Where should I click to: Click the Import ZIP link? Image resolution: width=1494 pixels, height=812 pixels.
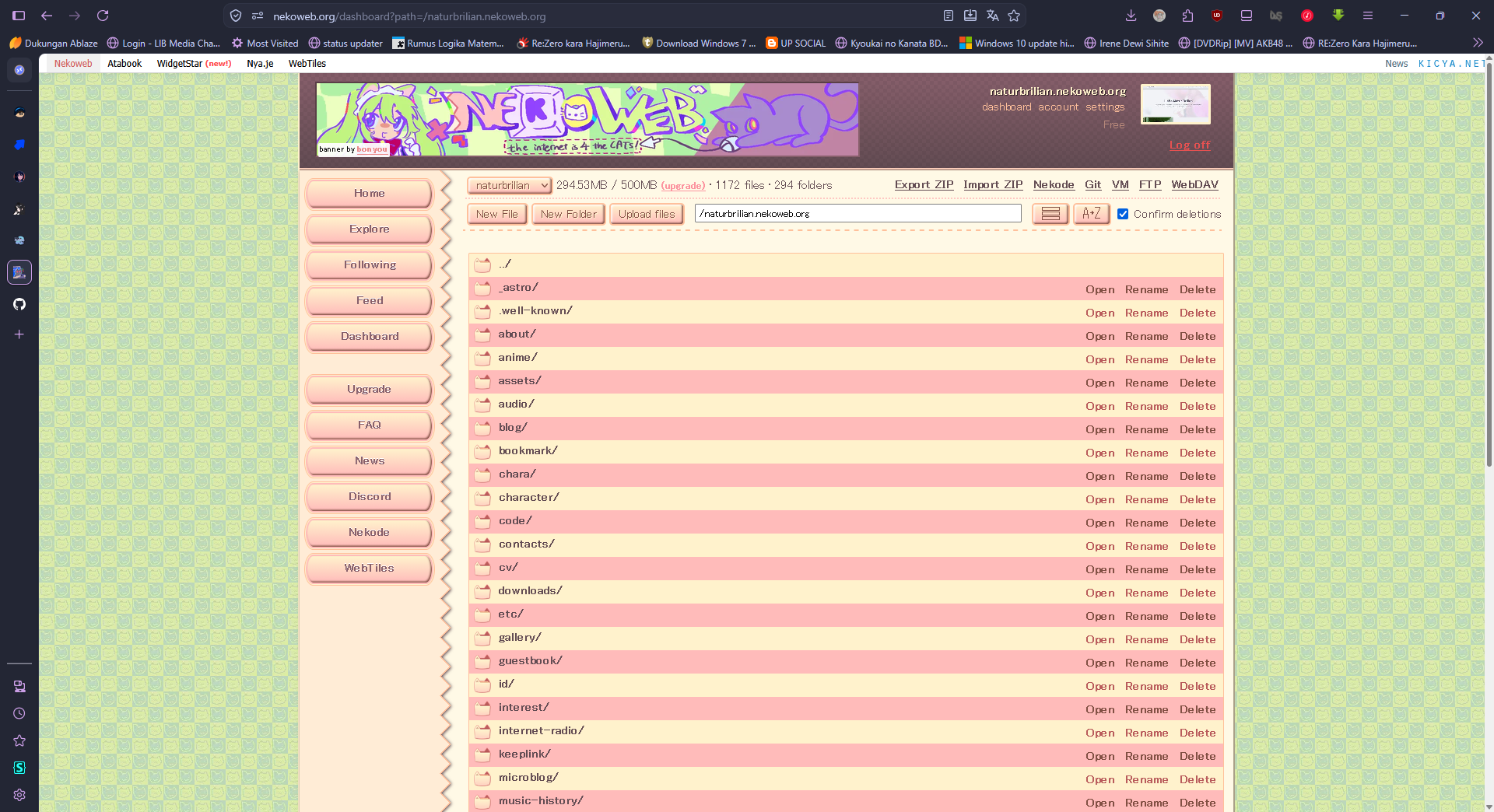(993, 184)
